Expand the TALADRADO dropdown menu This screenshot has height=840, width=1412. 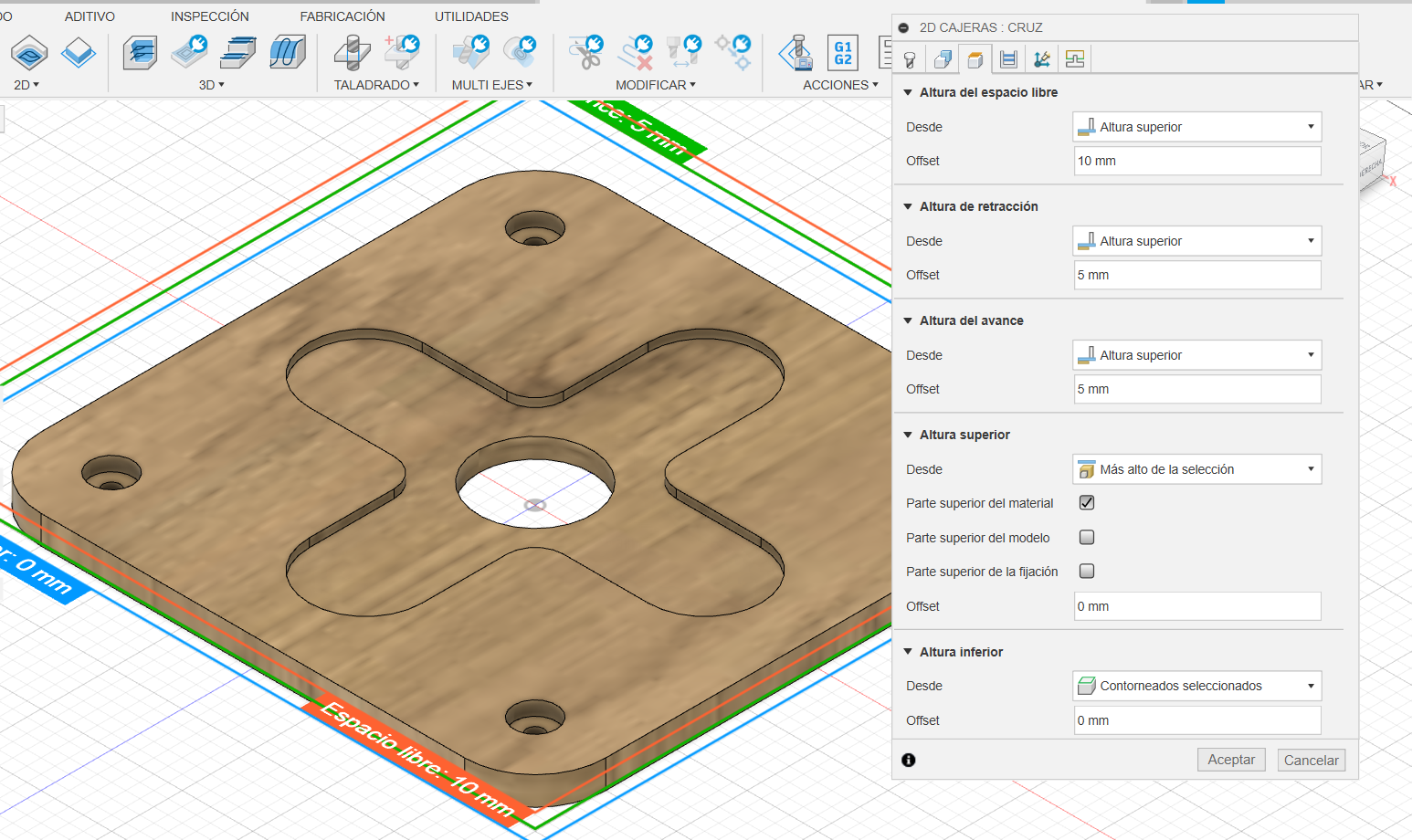(x=376, y=85)
